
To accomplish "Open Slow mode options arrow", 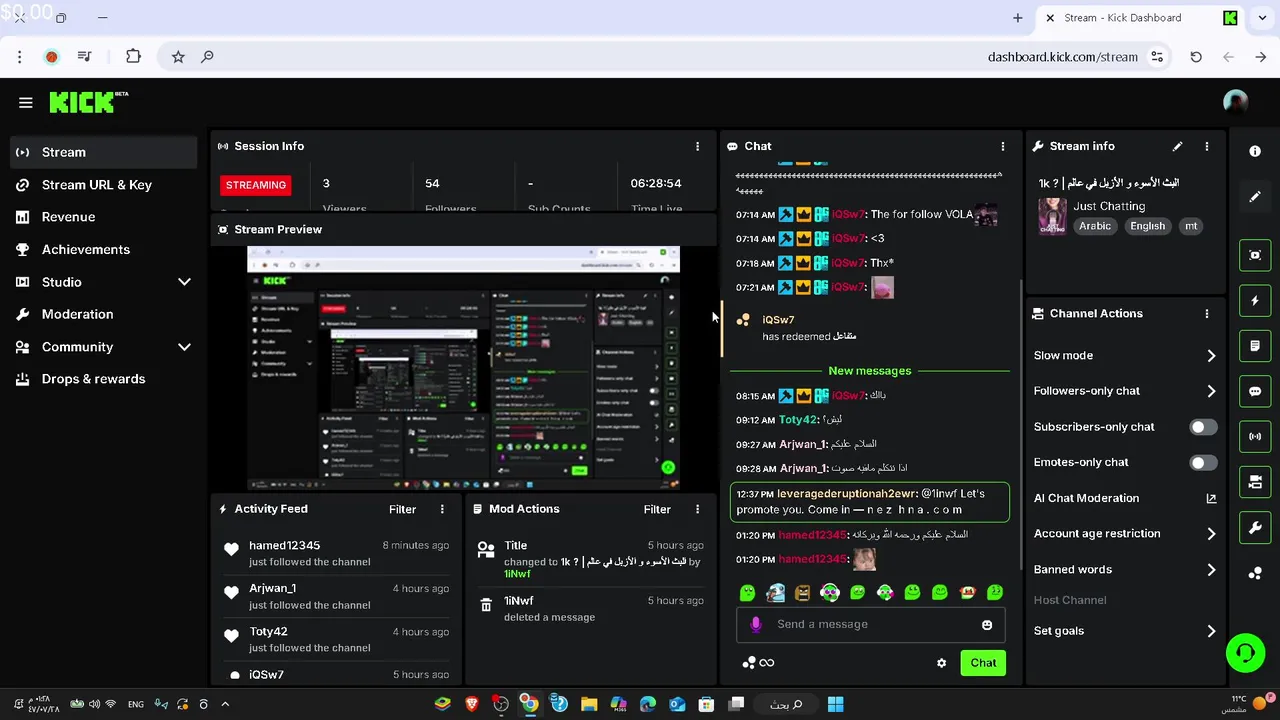I will pos(1211,356).
